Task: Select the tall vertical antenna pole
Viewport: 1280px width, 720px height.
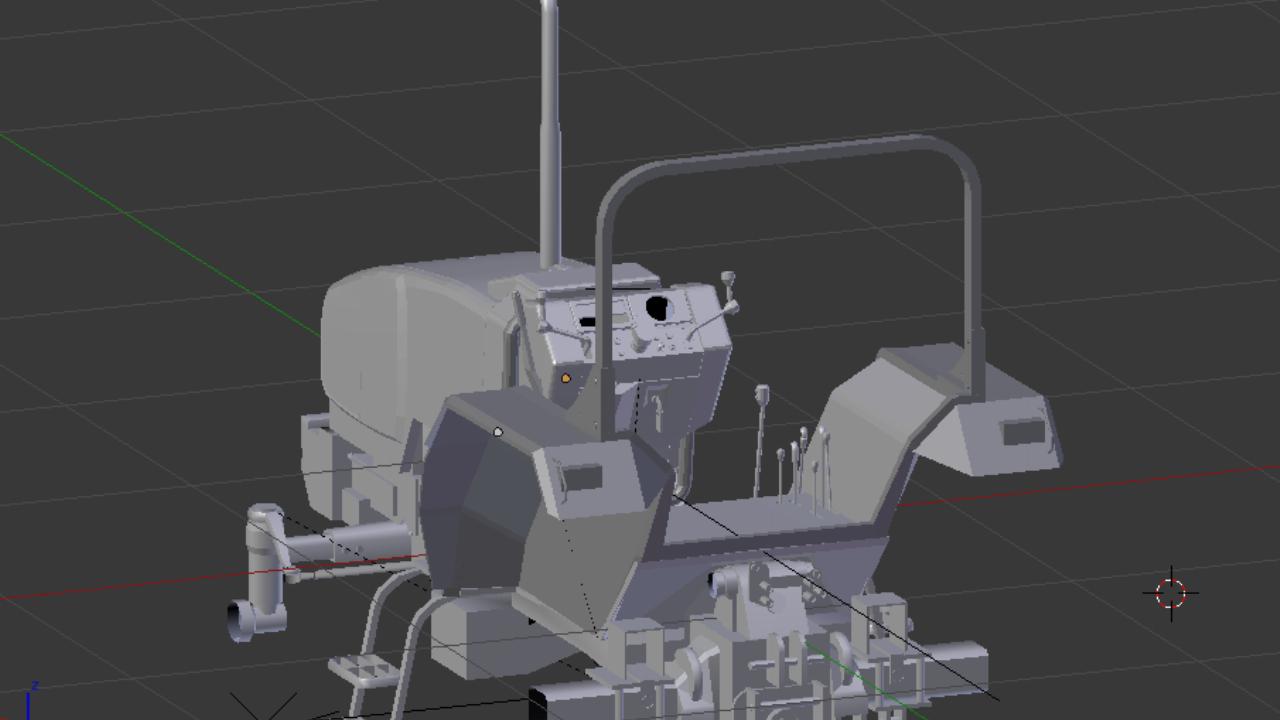Action: [x=550, y=134]
